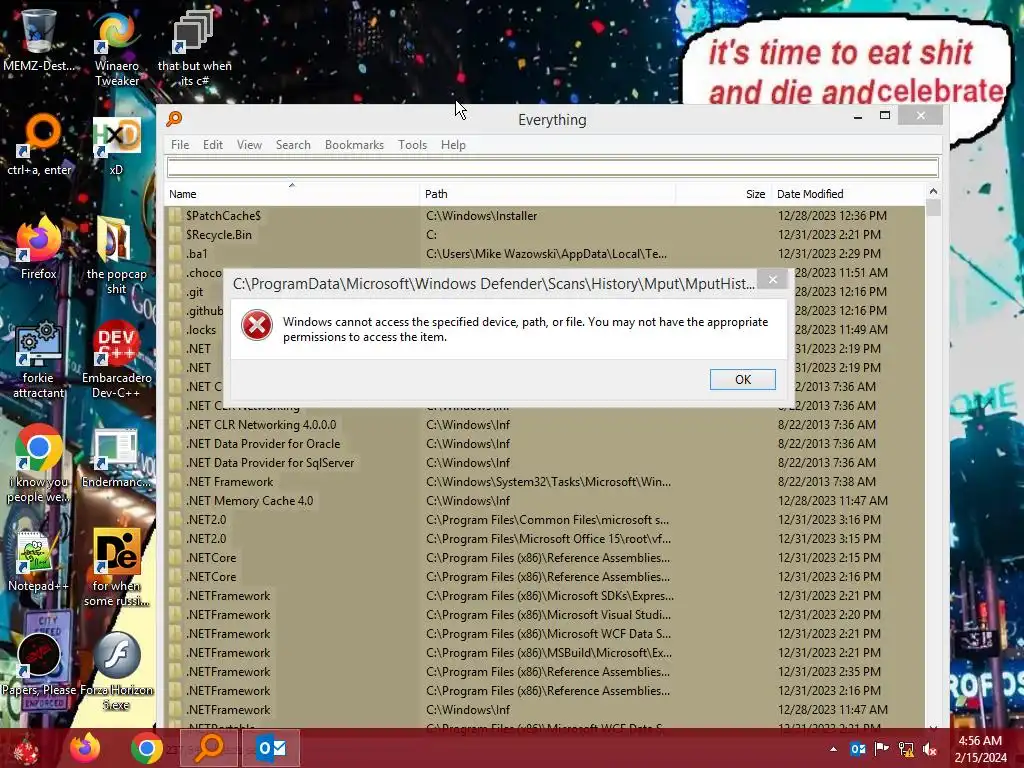Open the File menu in Everything

point(180,145)
